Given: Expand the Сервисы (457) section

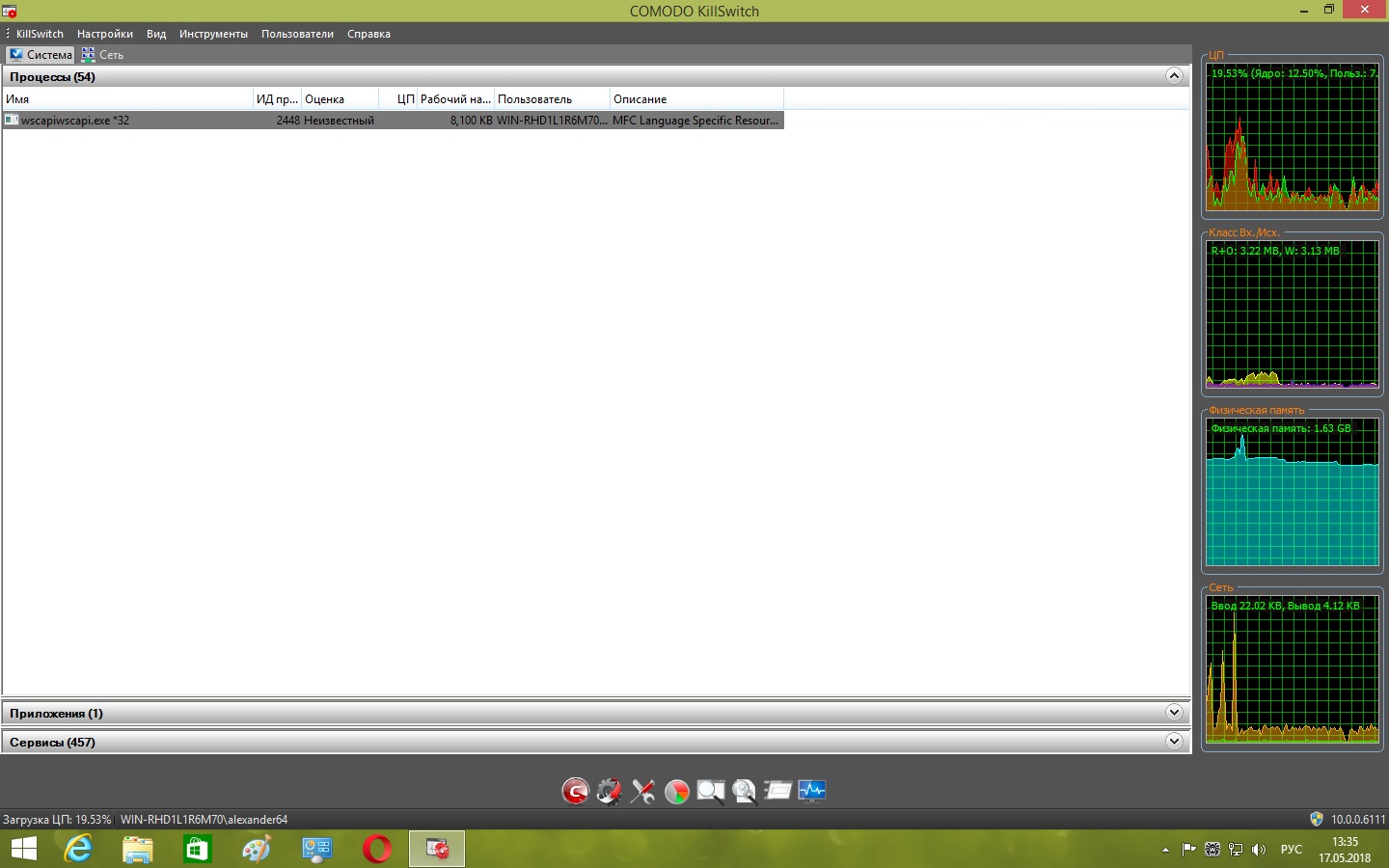Looking at the screenshot, I should 1174,742.
